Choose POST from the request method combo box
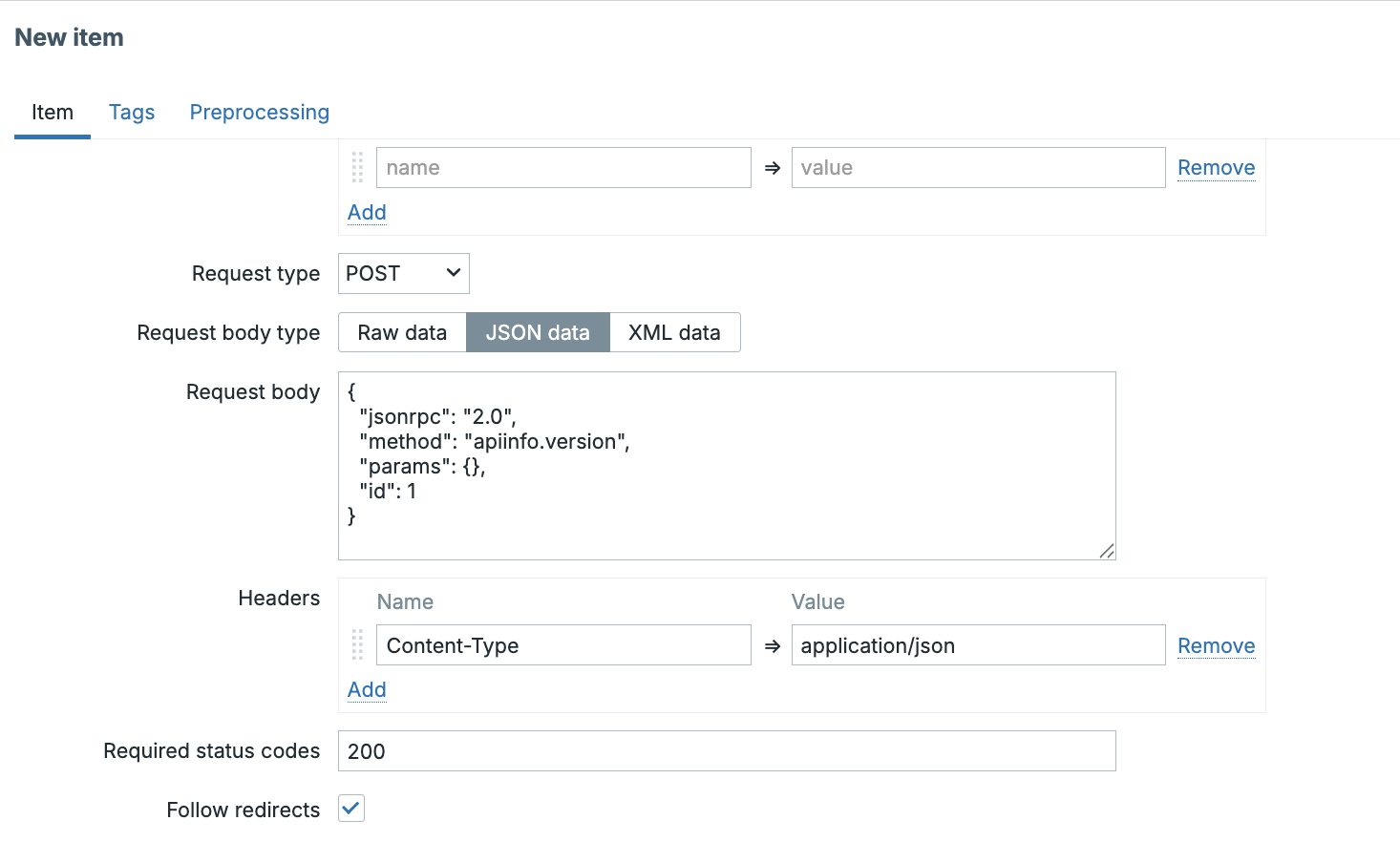 pyautogui.click(x=403, y=273)
